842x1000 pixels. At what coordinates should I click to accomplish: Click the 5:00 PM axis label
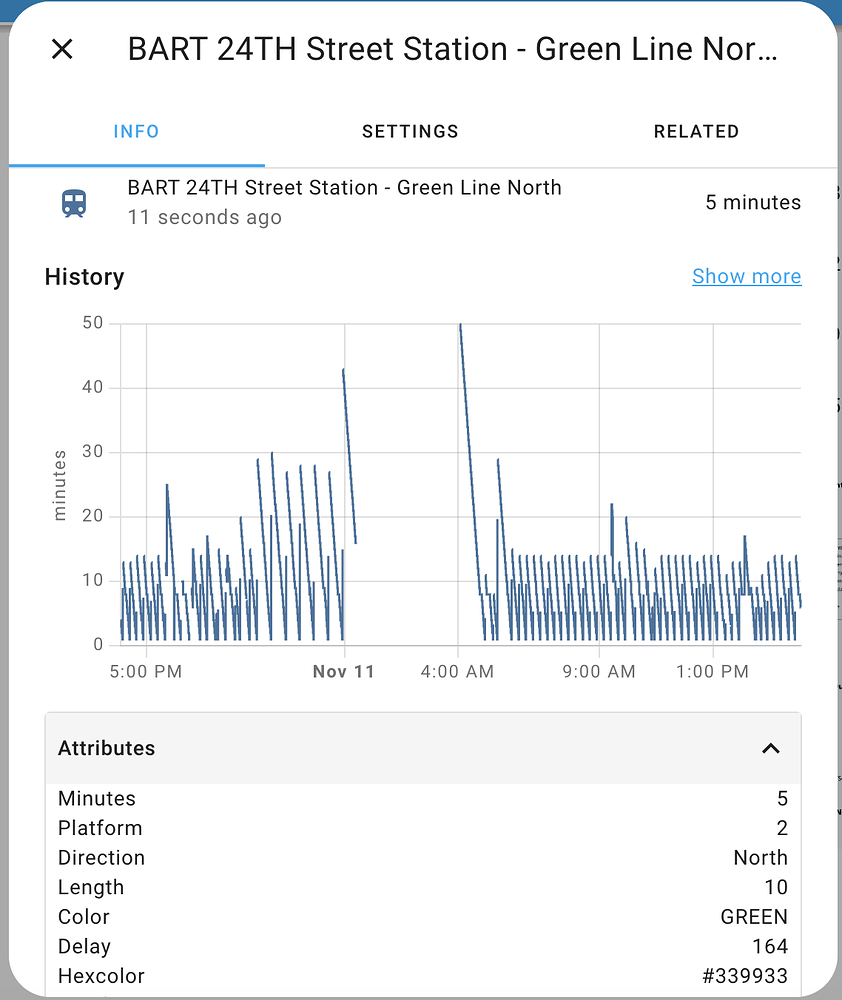146,672
